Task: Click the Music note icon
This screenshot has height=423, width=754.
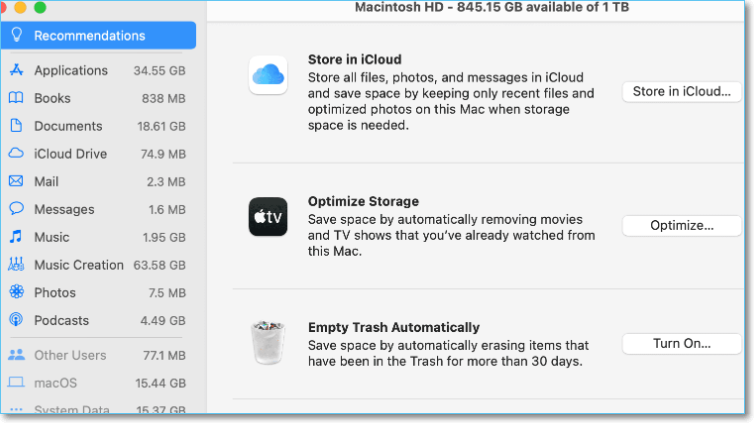Action: [x=16, y=237]
